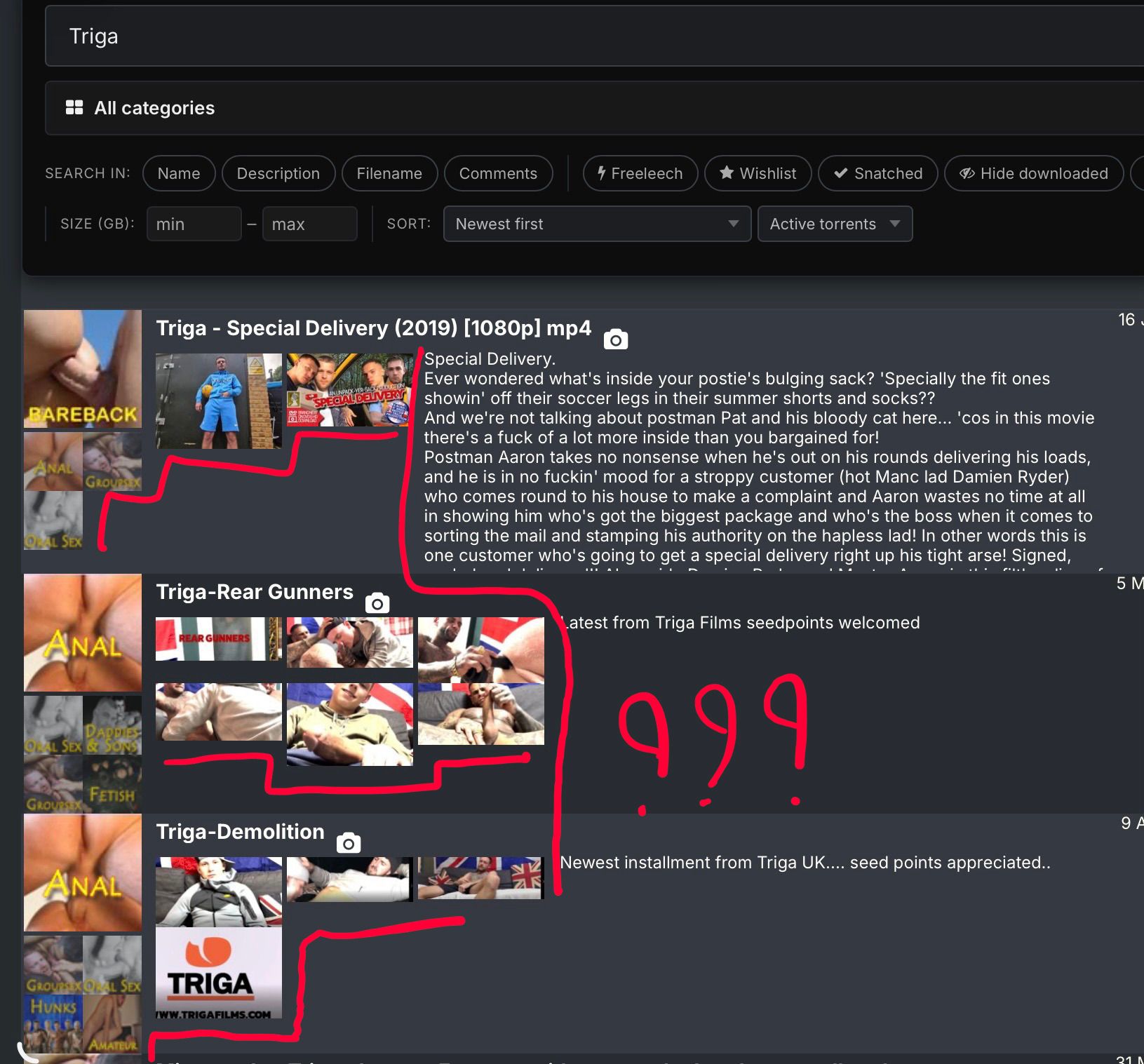Viewport: 1144px width, 1064px height.
Task: Click camera icon next to Triga-Demolition
Action: (x=349, y=843)
